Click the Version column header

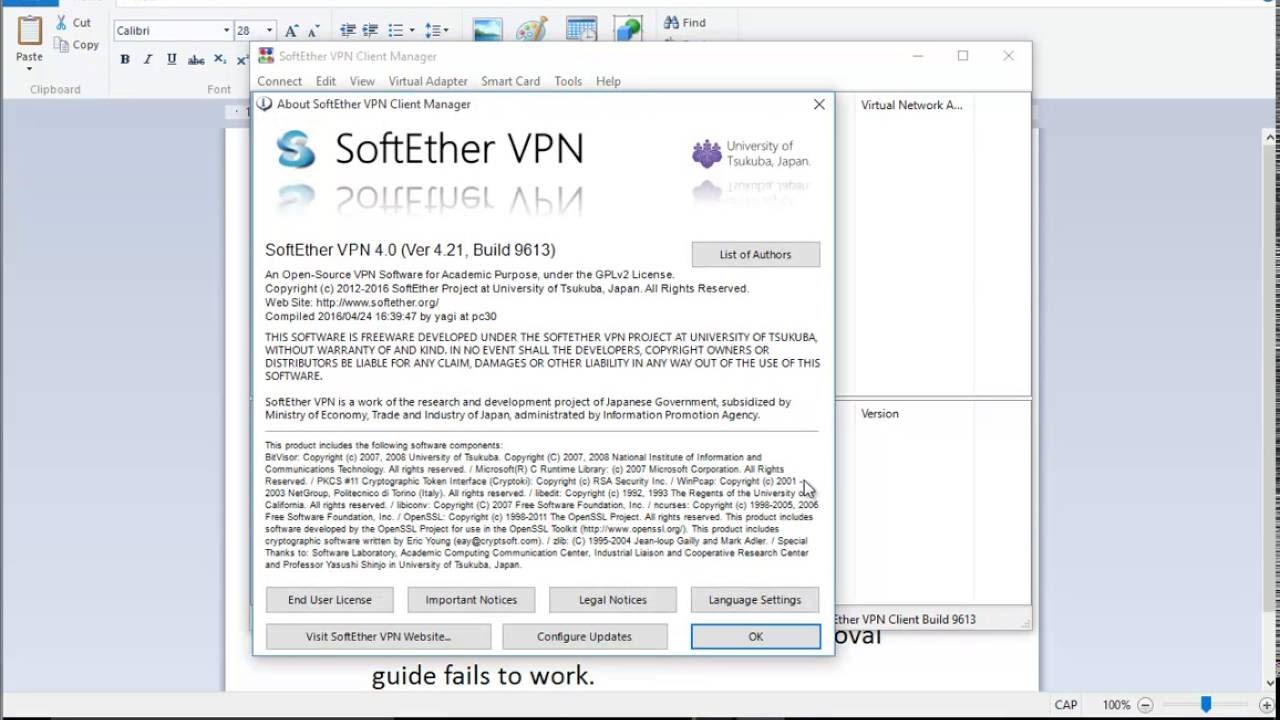(880, 413)
